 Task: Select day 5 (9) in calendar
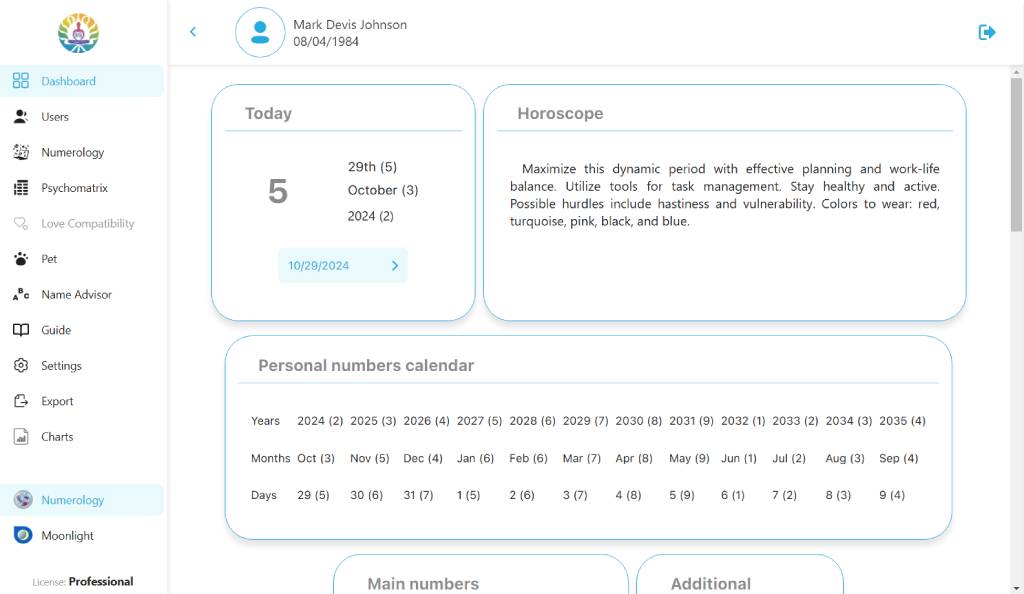click(682, 495)
